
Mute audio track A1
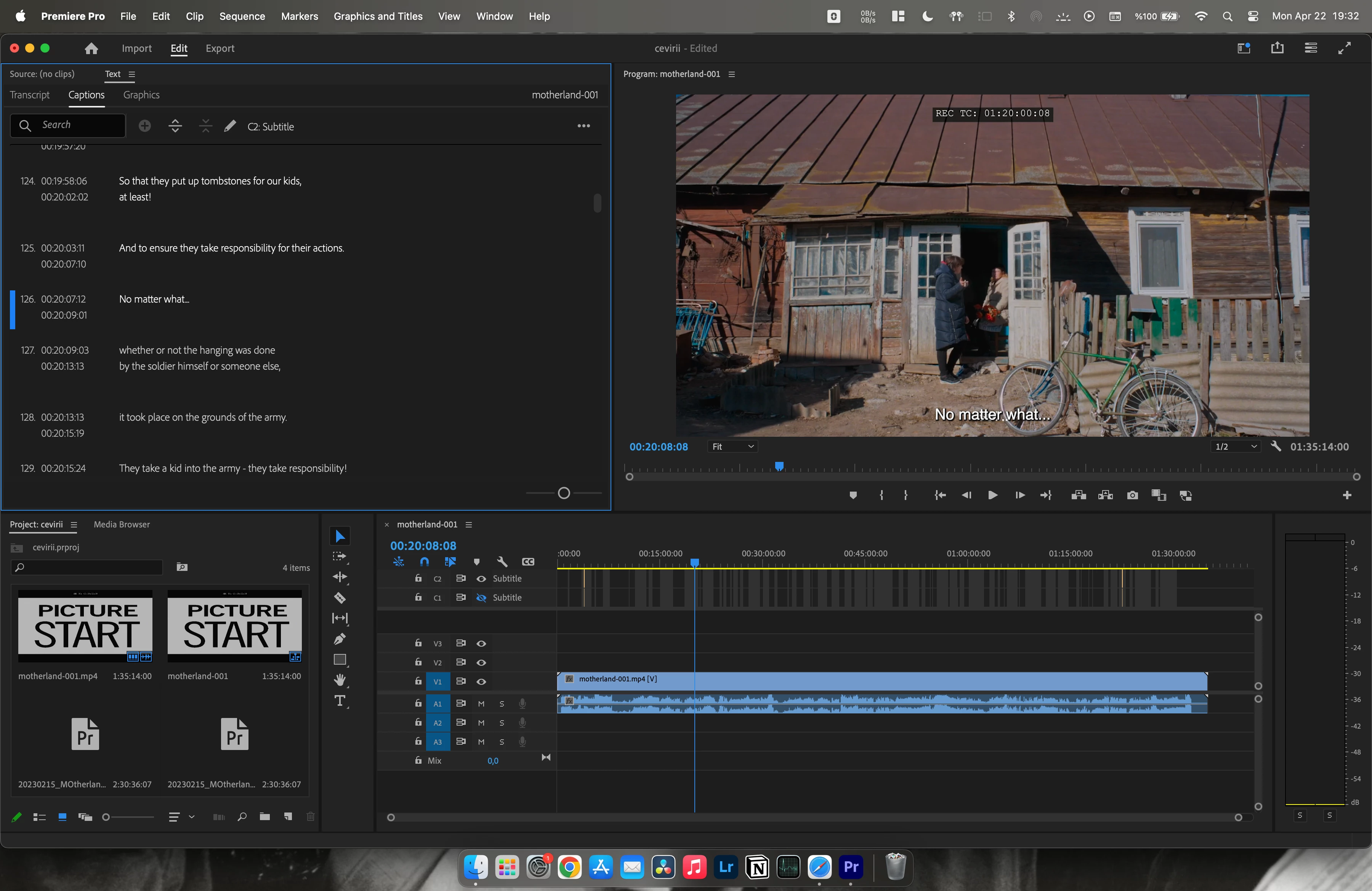481,704
